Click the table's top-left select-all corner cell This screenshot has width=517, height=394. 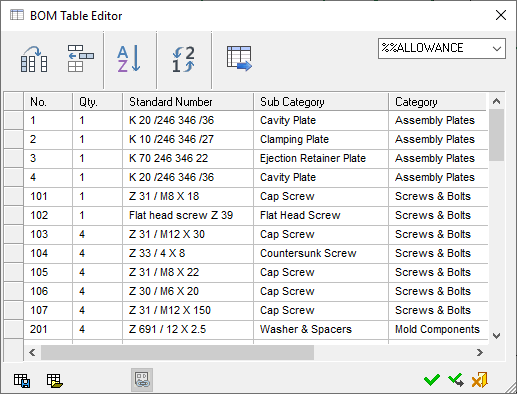(14, 102)
